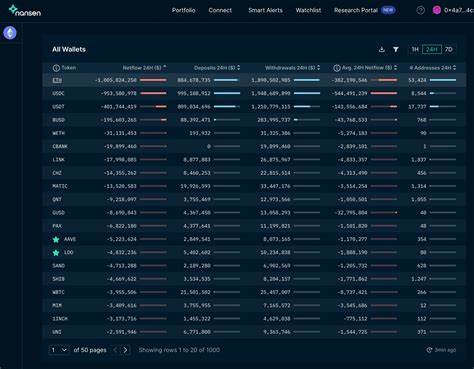Select the MIM token row
Image resolution: width=474 pixels, height=369 pixels.
pos(254,305)
